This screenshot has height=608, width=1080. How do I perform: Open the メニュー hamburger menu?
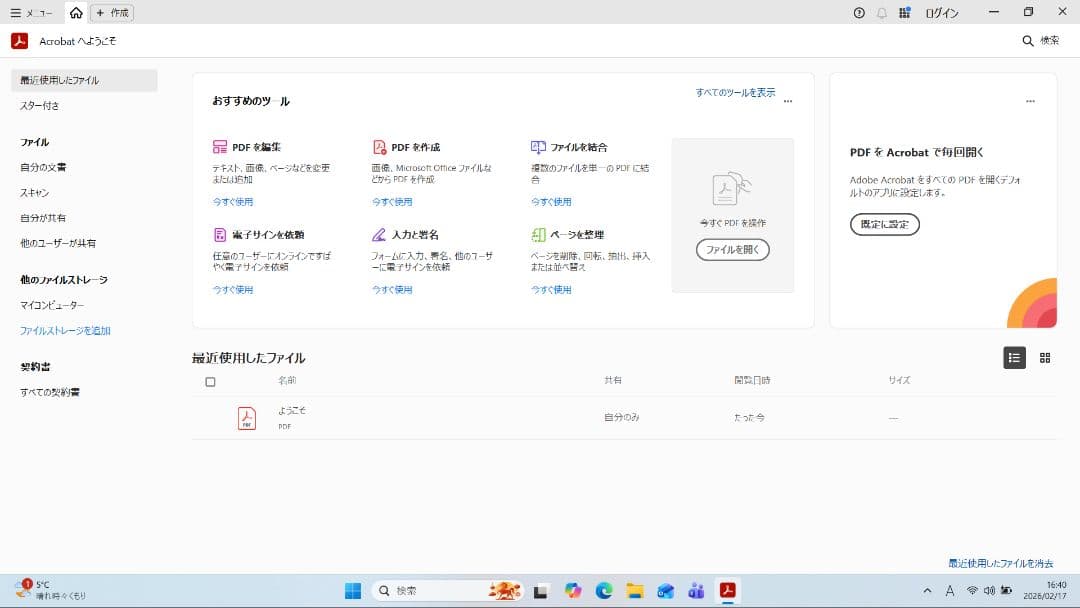pyautogui.click(x=15, y=13)
